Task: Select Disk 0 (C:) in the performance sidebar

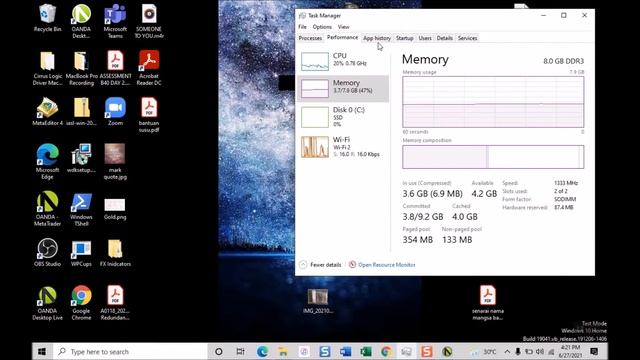Action: click(343, 117)
